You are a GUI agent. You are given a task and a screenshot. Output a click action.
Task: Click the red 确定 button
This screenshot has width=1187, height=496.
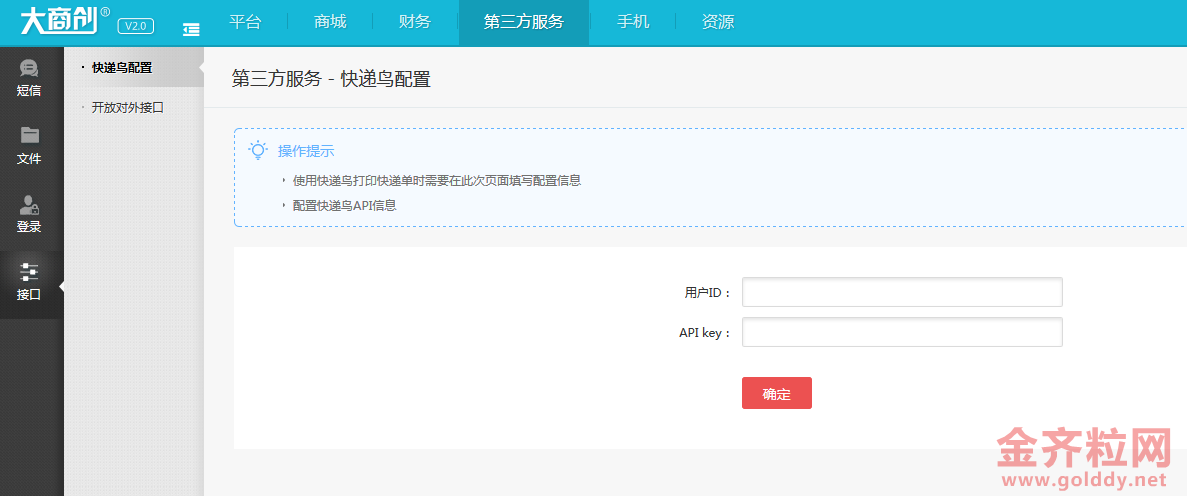(777, 393)
